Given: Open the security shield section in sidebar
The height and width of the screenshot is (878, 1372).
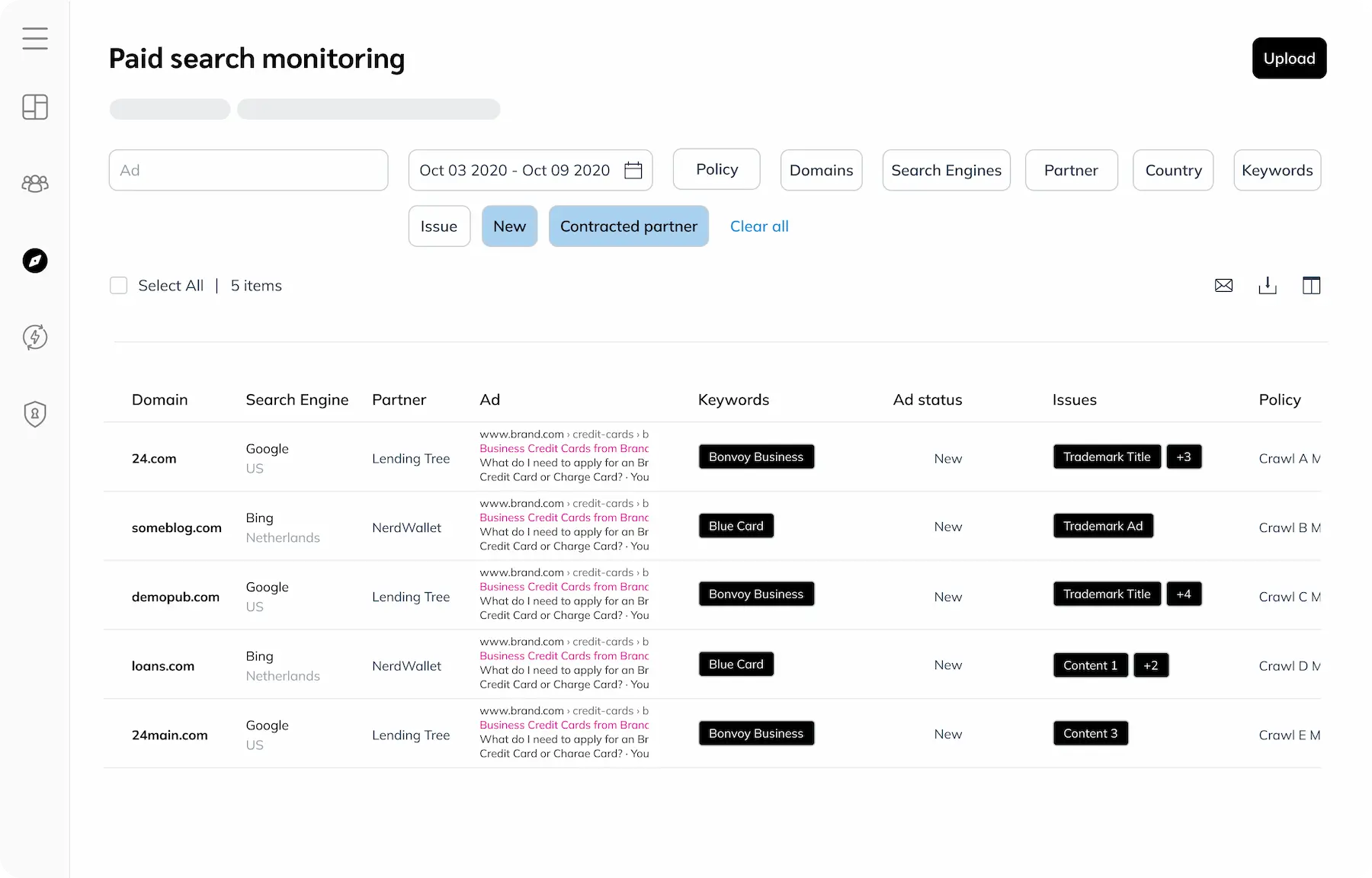Looking at the screenshot, I should tap(35, 414).
